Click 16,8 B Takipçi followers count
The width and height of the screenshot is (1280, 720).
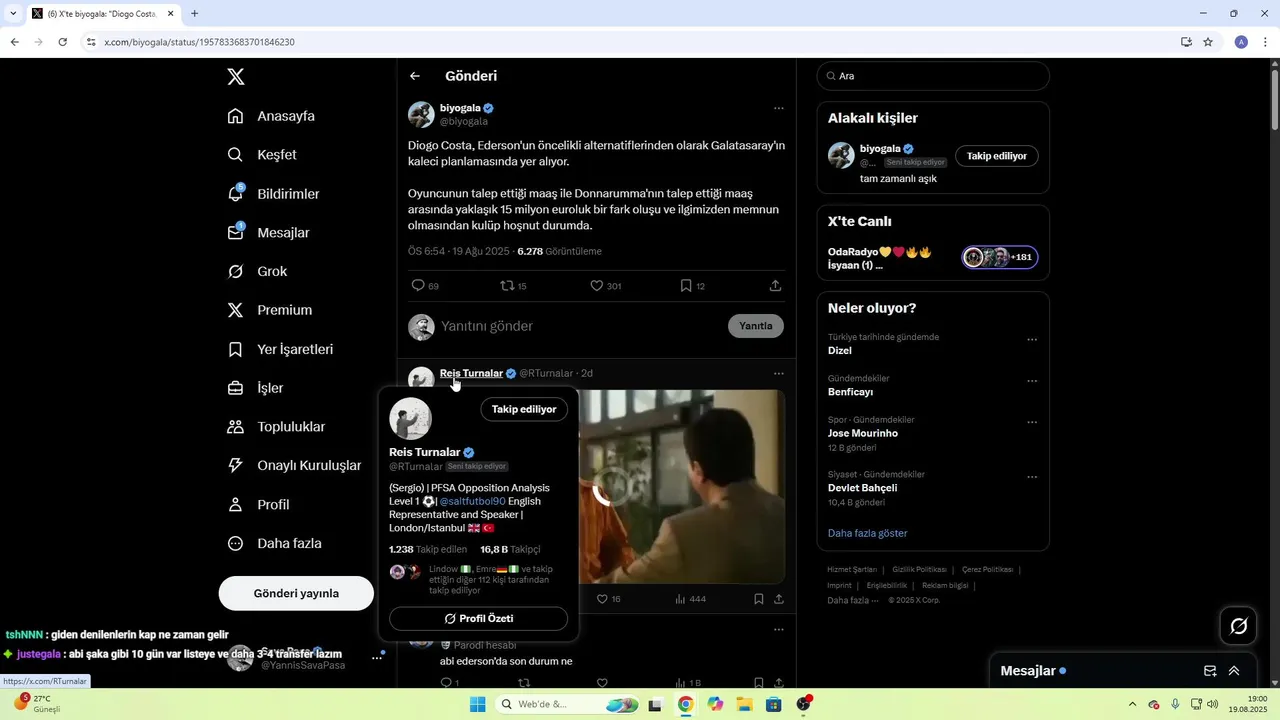pos(510,549)
